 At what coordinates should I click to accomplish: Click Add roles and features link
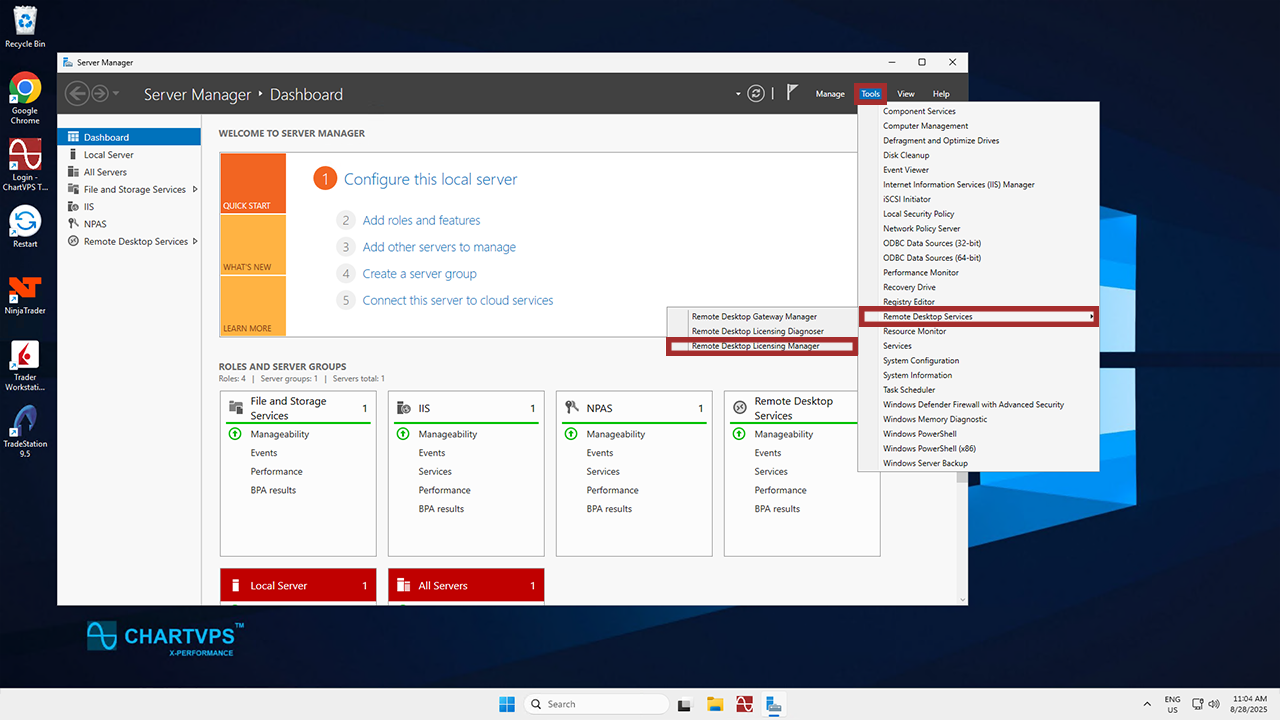click(421, 220)
